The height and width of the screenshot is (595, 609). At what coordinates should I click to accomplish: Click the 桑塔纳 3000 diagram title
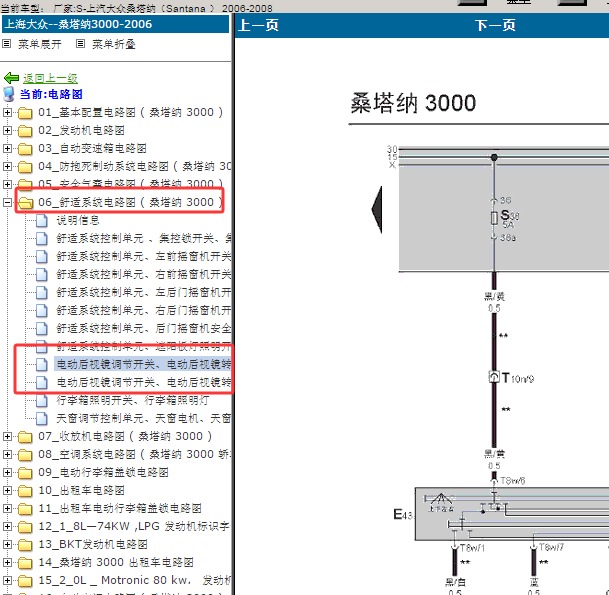coord(413,103)
